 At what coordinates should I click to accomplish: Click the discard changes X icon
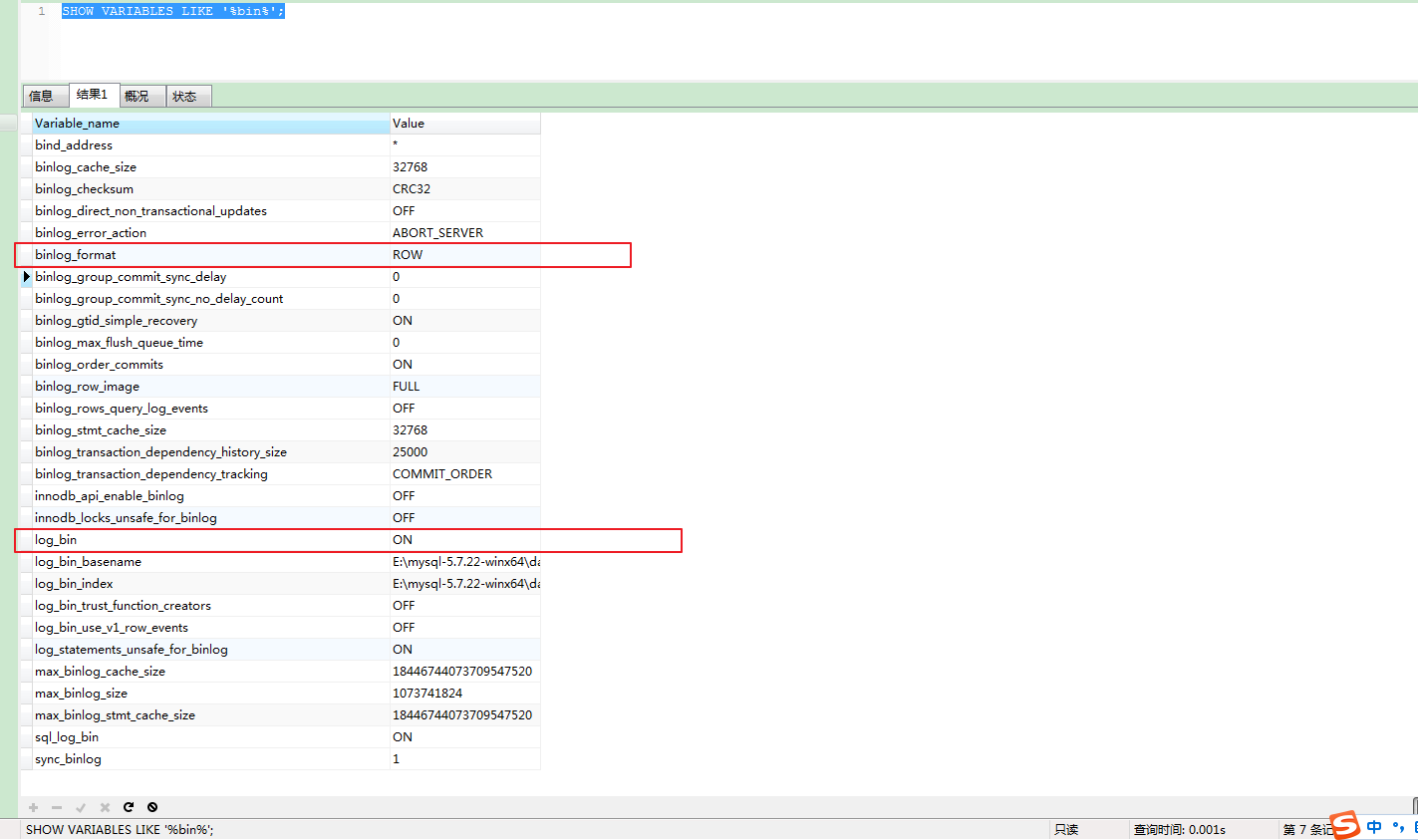[105, 807]
